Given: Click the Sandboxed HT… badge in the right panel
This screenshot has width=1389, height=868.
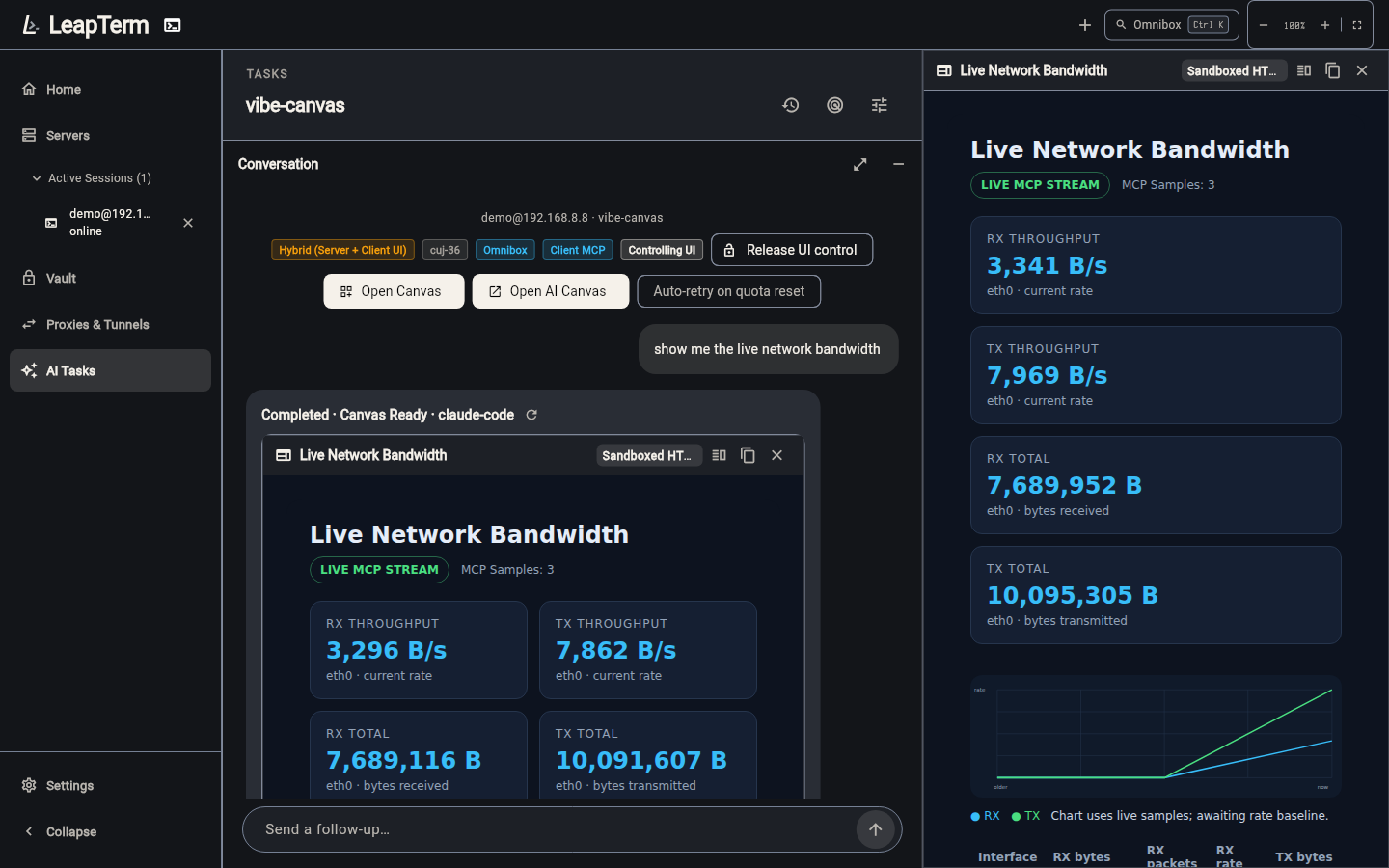Looking at the screenshot, I should click(x=1233, y=70).
